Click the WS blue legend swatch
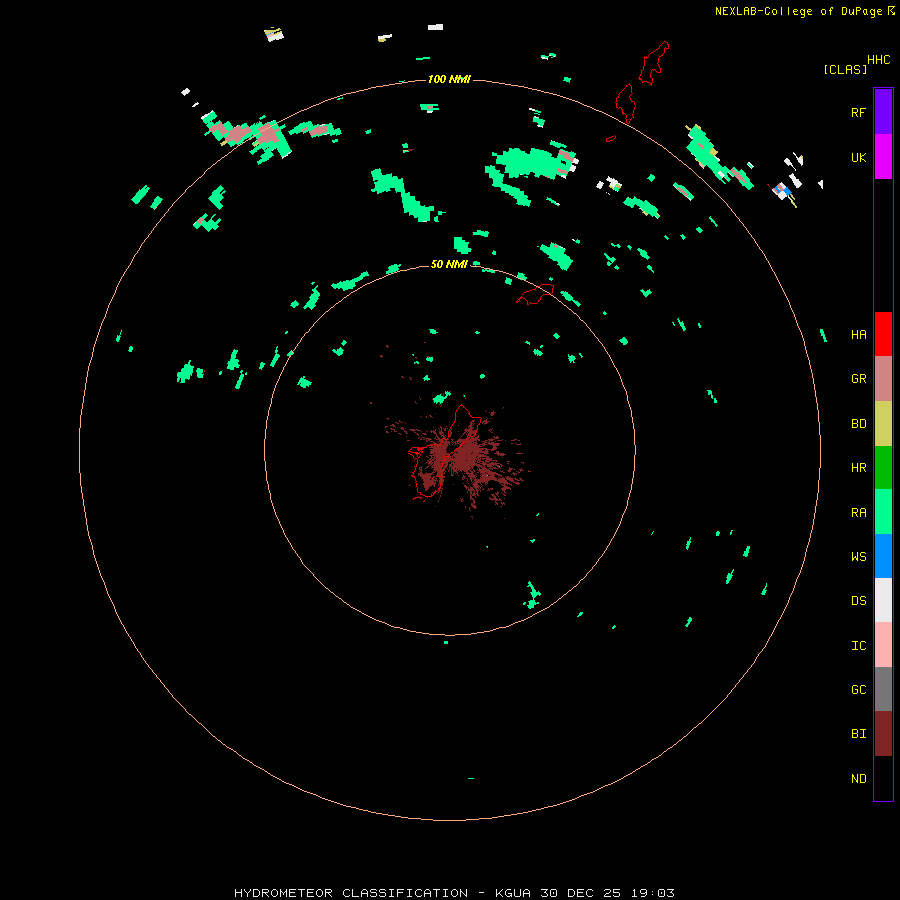Viewport: 900px width, 900px height. [x=883, y=556]
